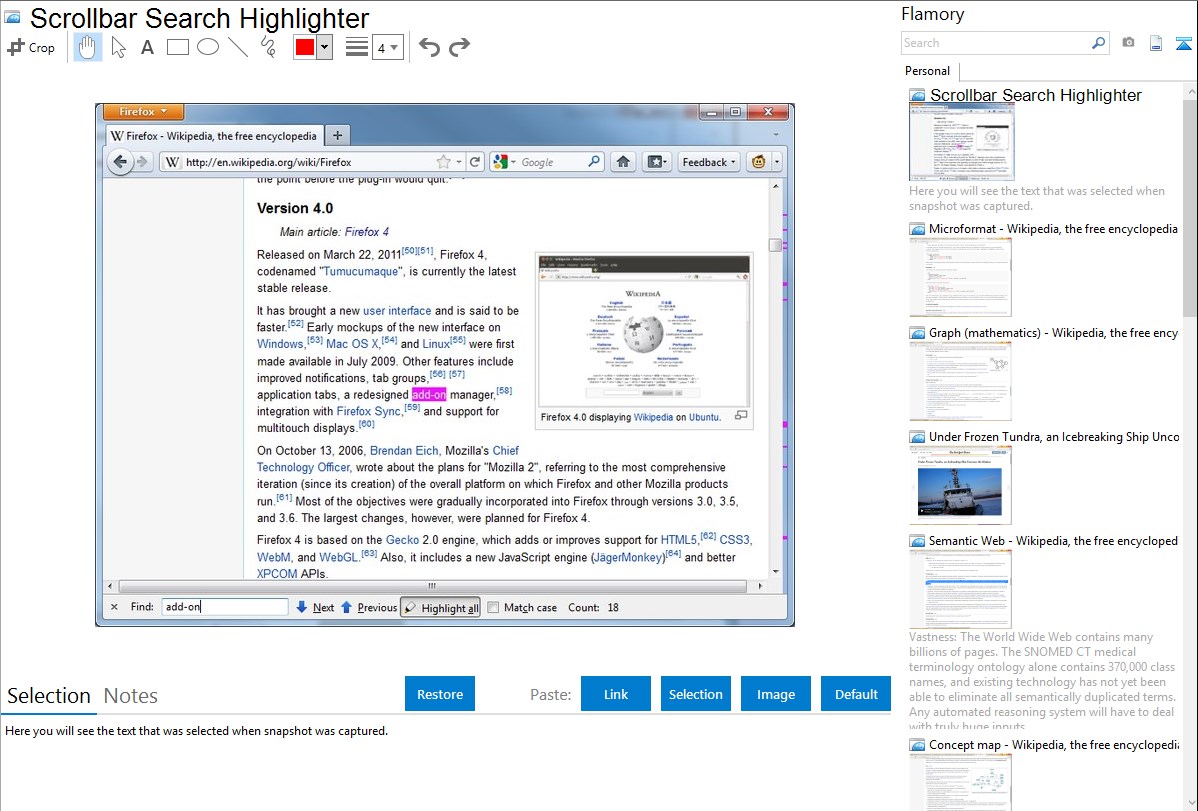
Task: Click the Paste Link button
Action: 616,694
